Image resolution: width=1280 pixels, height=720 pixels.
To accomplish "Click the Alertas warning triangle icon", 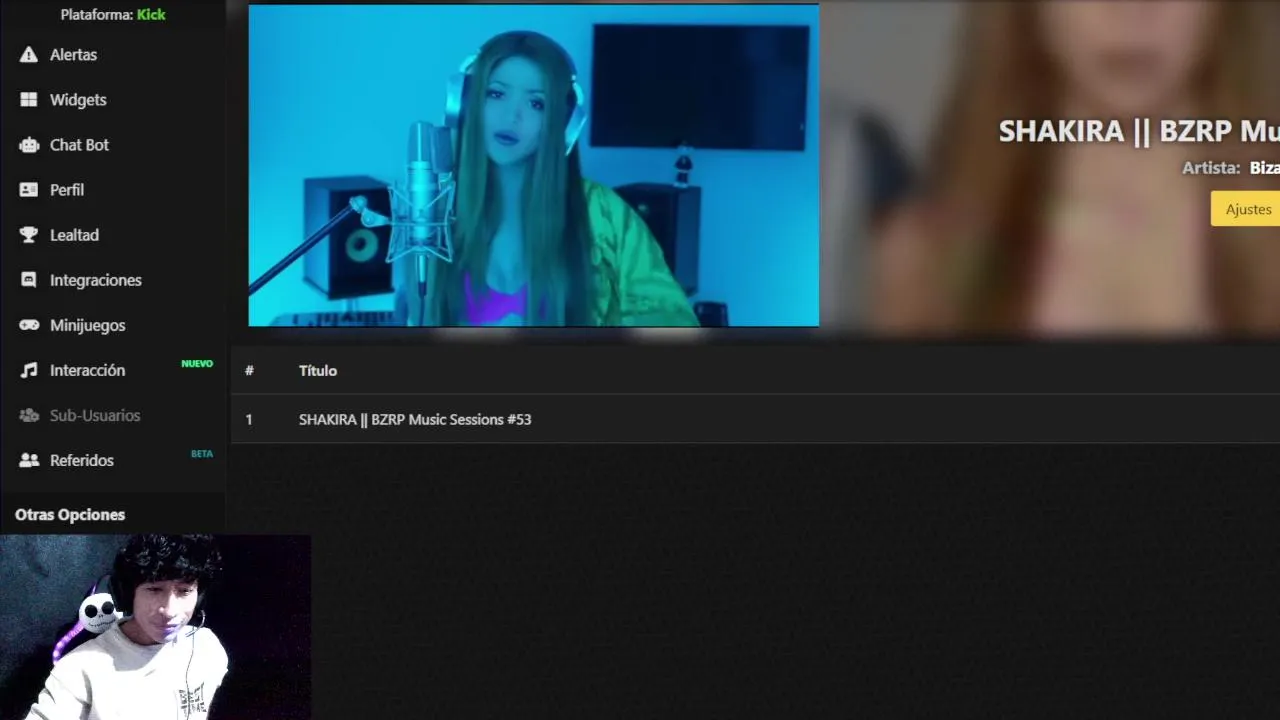I will pos(29,55).
